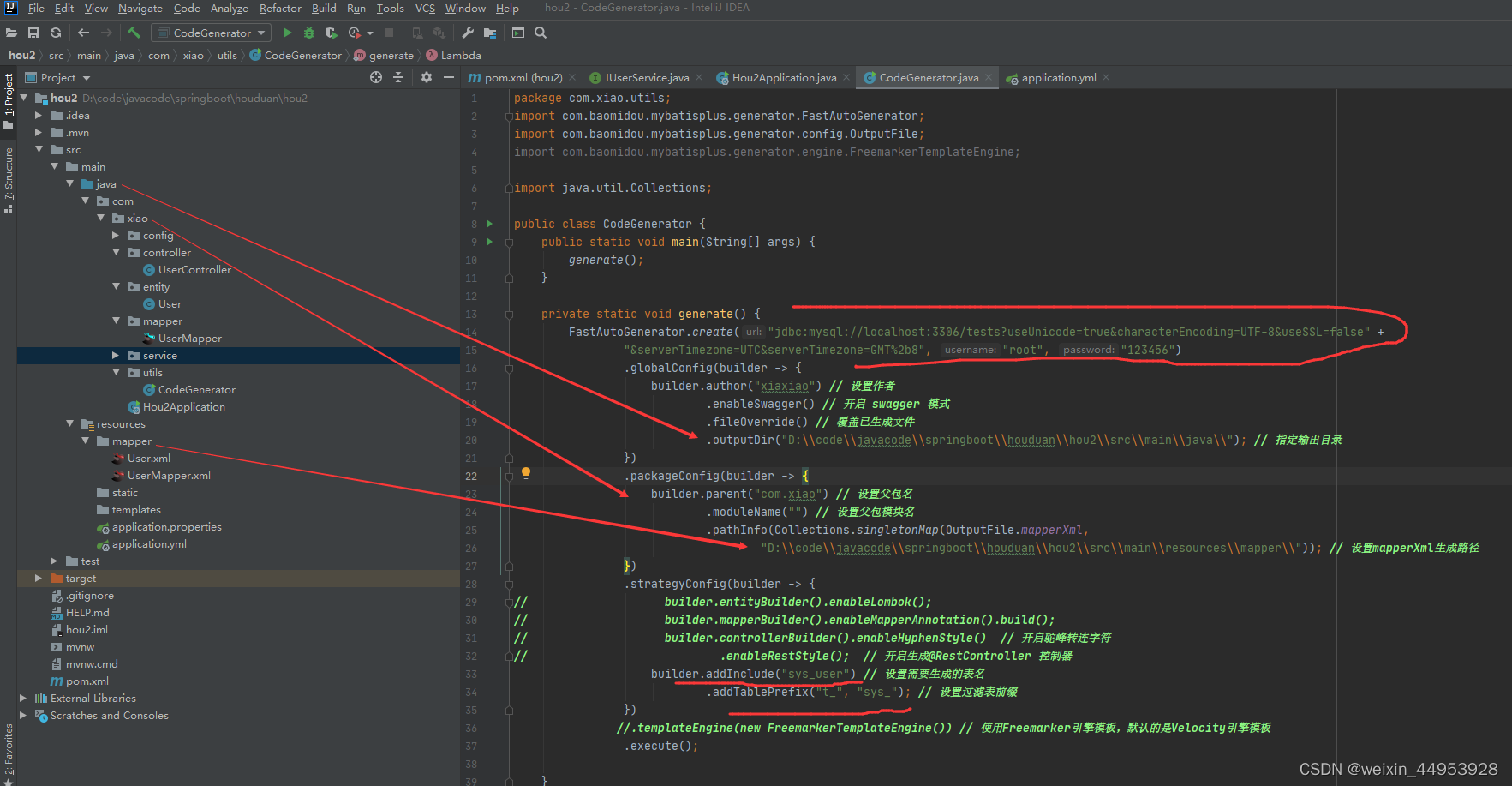Viewport: 1512px width, 786px height.
Task: Run CodeGenerator with the green play icon
Action: [287, 33]
